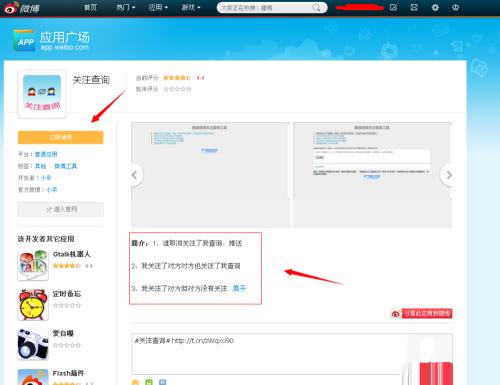The image size is (500, 385).
Task: Open the app.weibo.com link under 应用广场
Action: click(x=65, y=47)
